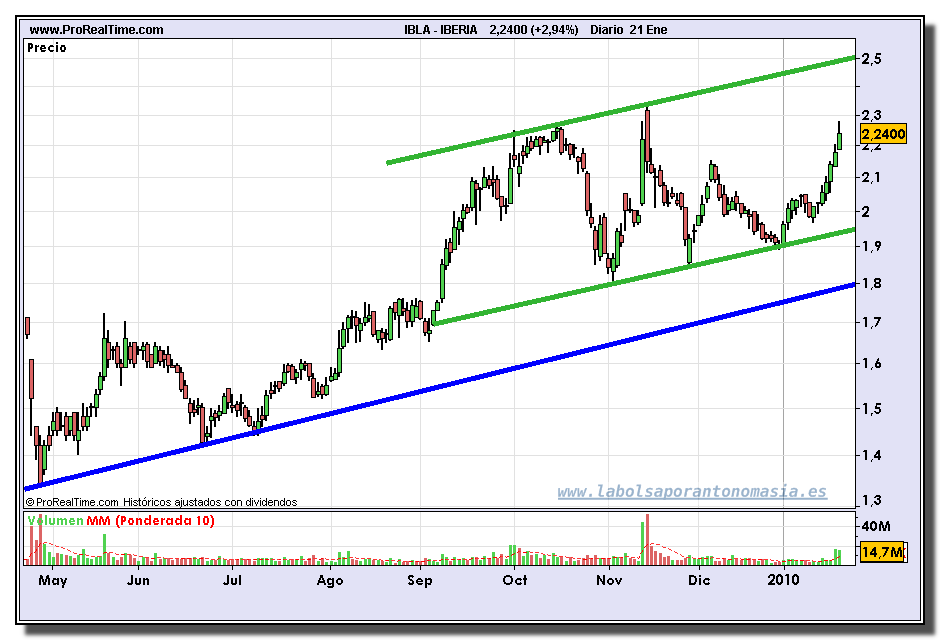The height and width of the screenshot is (640, 940).
Task: Click the Volumen indicator label
Action: coord(55,520)
